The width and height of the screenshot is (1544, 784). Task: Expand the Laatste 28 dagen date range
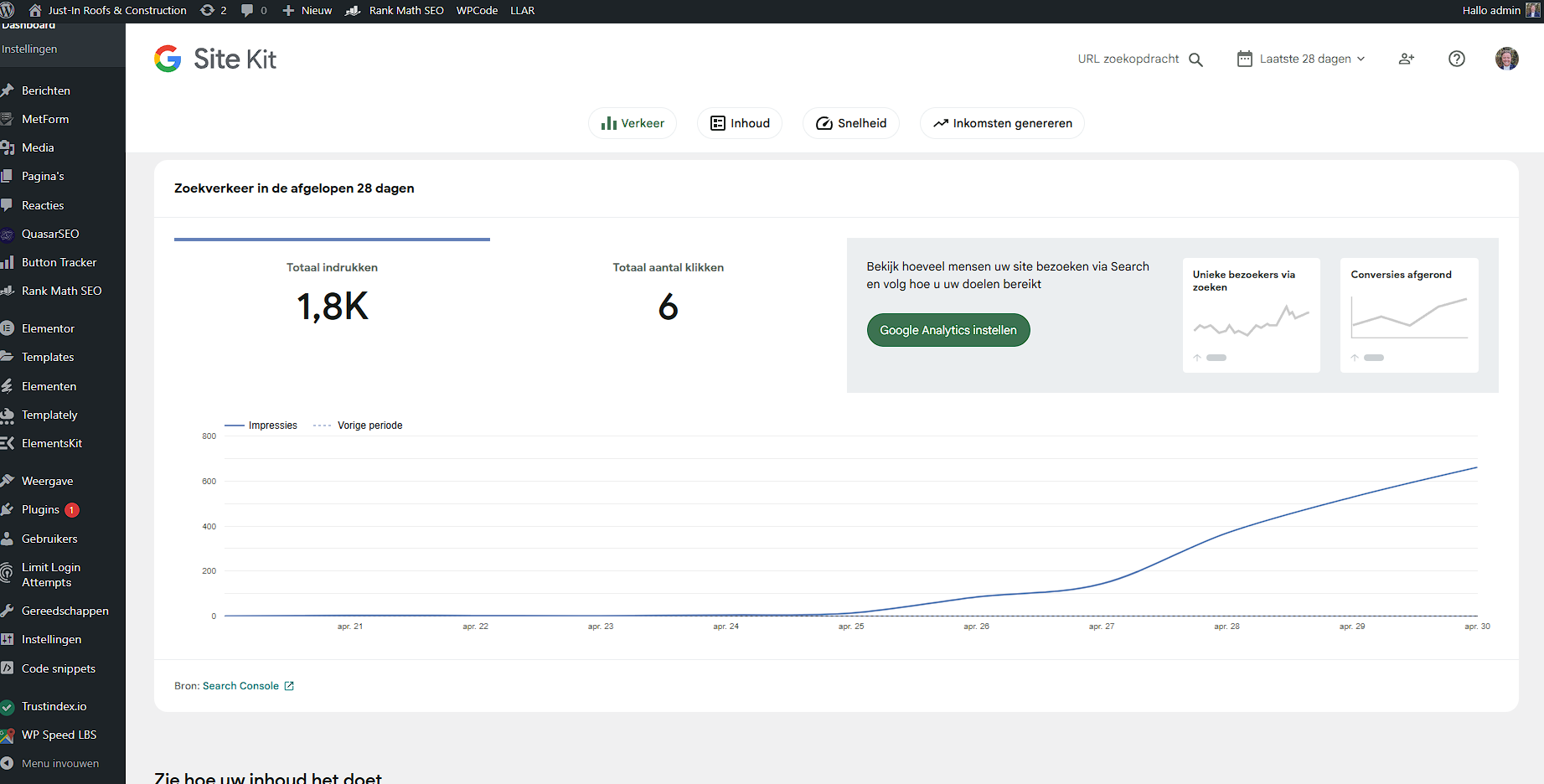coord(1301,59)
